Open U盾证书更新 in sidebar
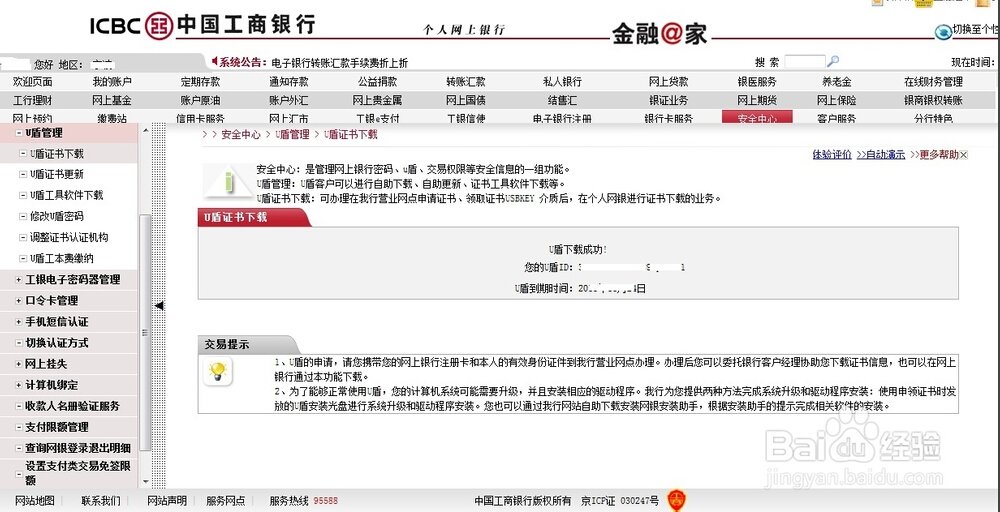 pos(57,174)
